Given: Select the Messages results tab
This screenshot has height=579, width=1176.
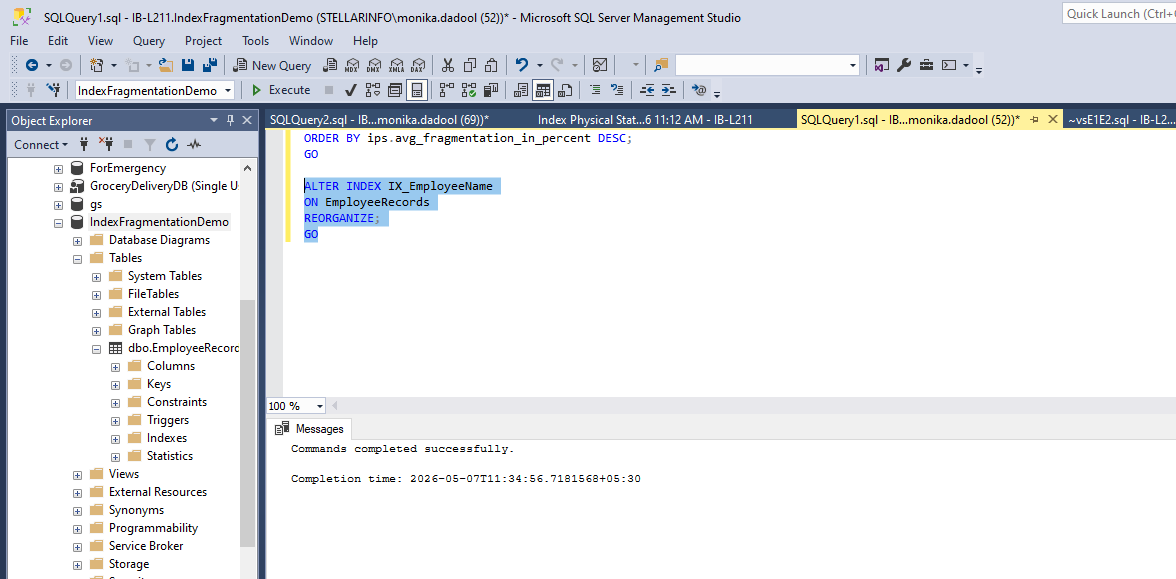Looking at the screenshot, I should (310, 429).
